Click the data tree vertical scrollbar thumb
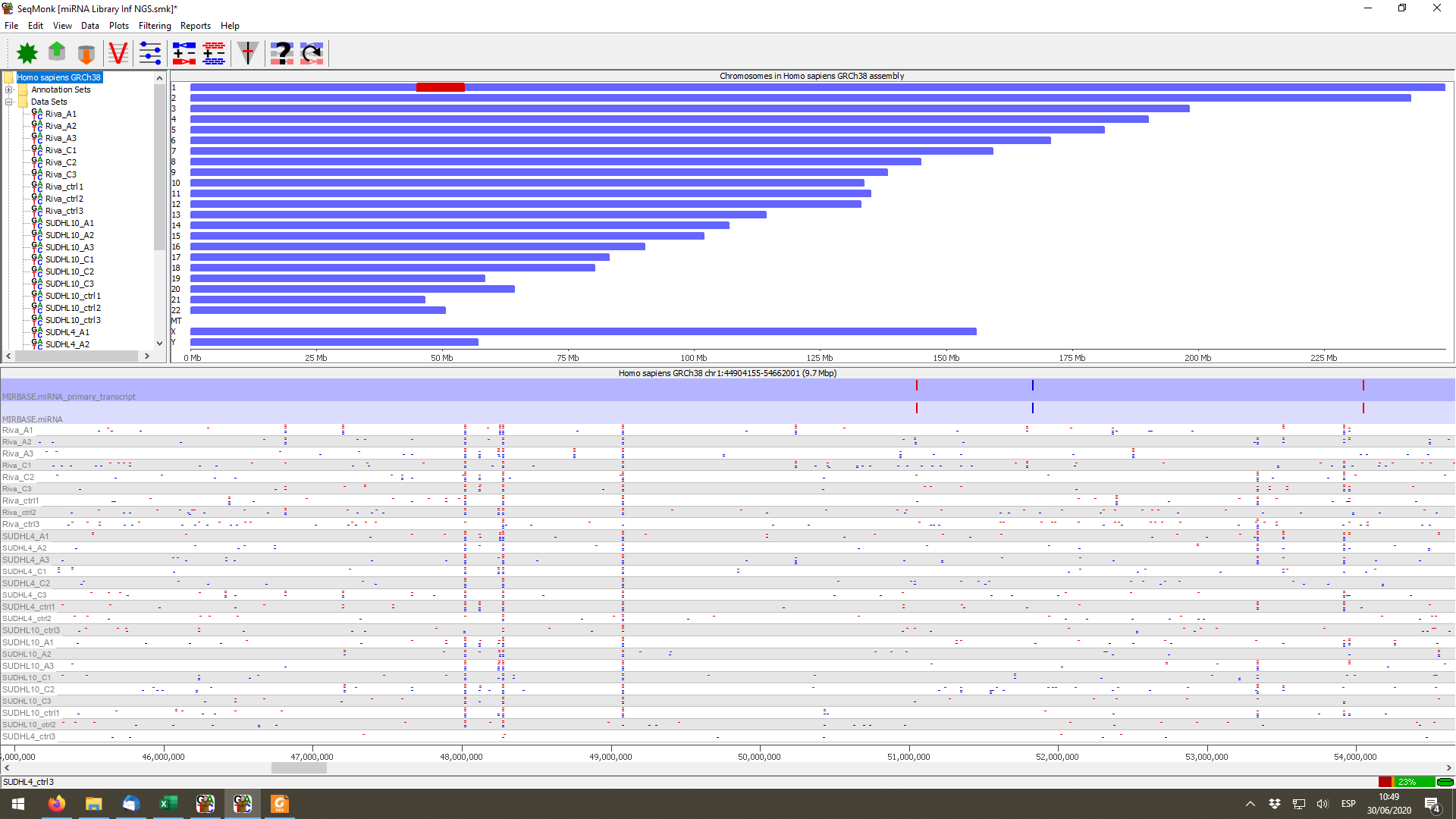Image resolution: width=1456 pixels, height=819 pixels. tap(159, 167)
